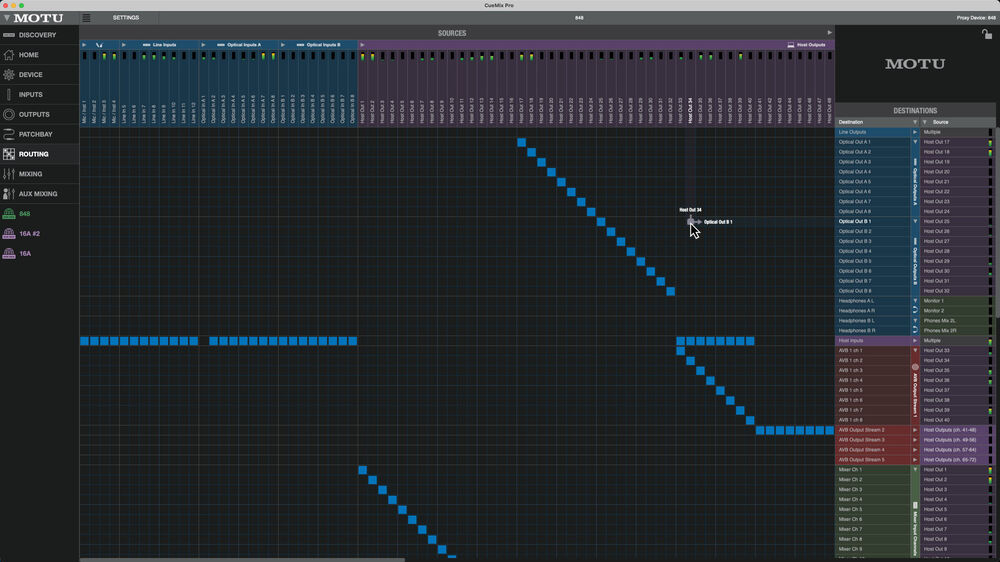Switch to the Discovery tab
This screenshot has width=1000, height=562.
click(x=37, y=35)
